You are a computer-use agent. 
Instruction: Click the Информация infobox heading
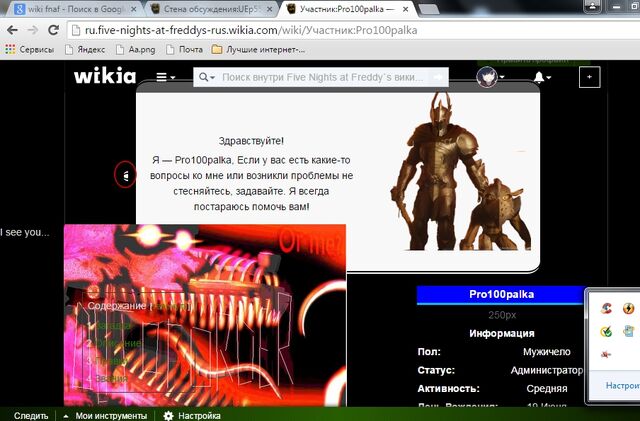(502, 333)
